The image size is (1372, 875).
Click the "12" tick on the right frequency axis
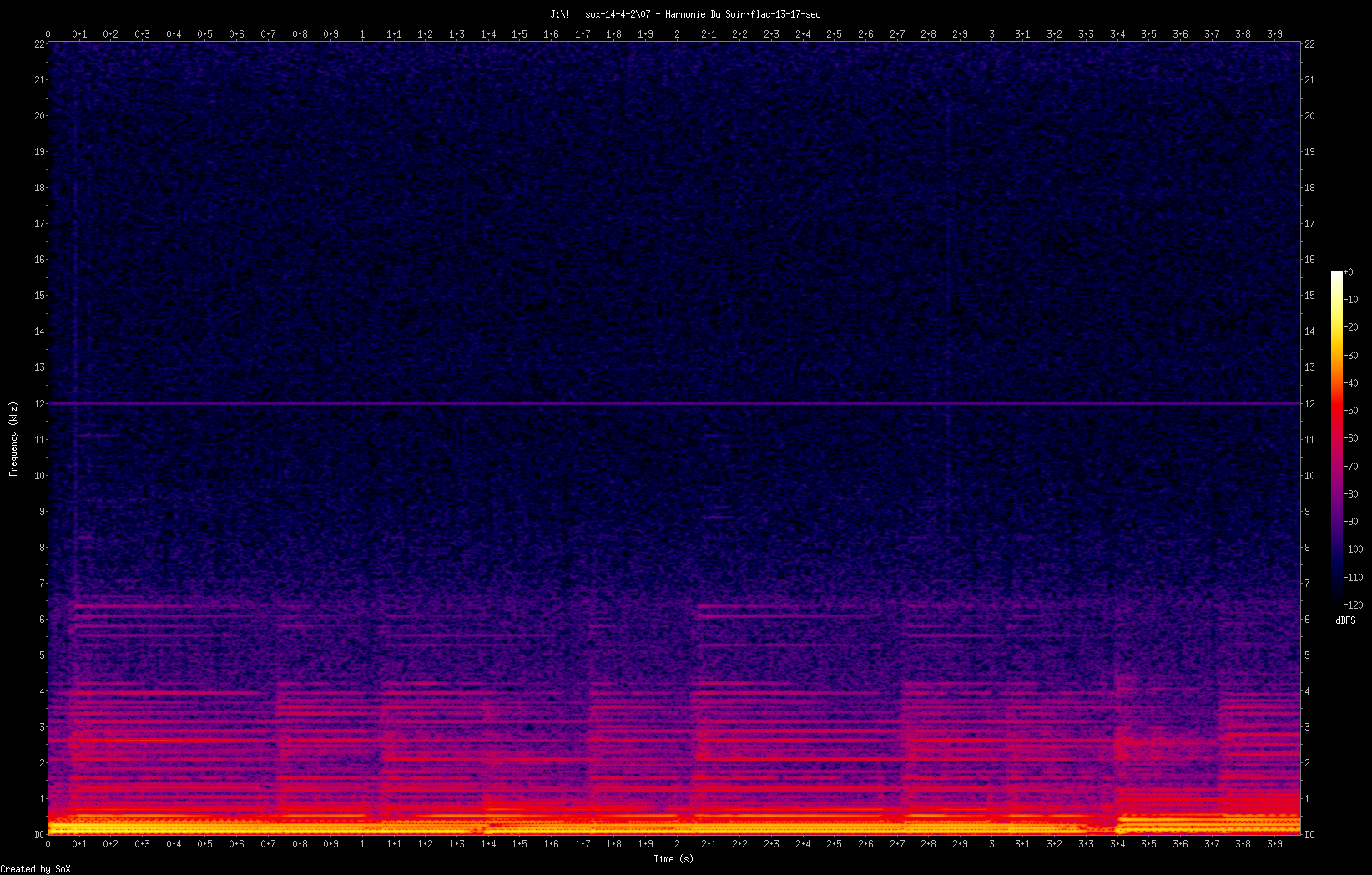tap(1309, 403)
